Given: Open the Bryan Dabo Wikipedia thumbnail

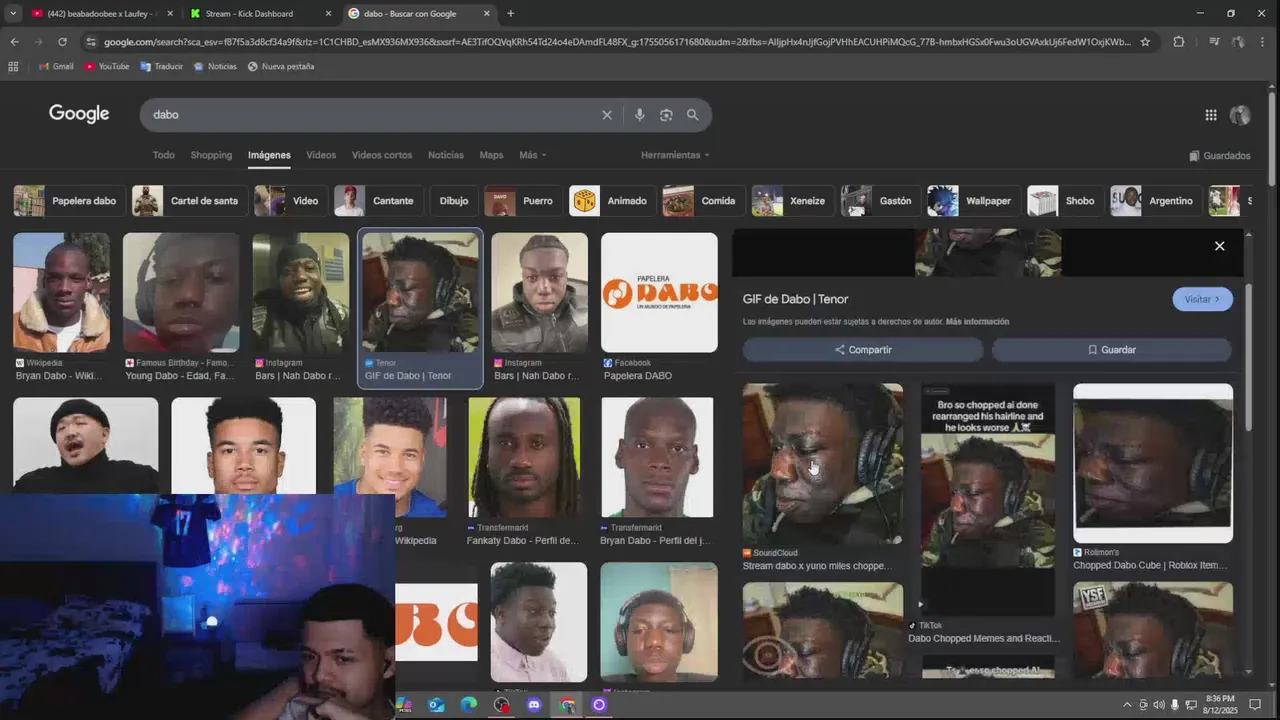Looking at the screenshot, I should [62, 293].
